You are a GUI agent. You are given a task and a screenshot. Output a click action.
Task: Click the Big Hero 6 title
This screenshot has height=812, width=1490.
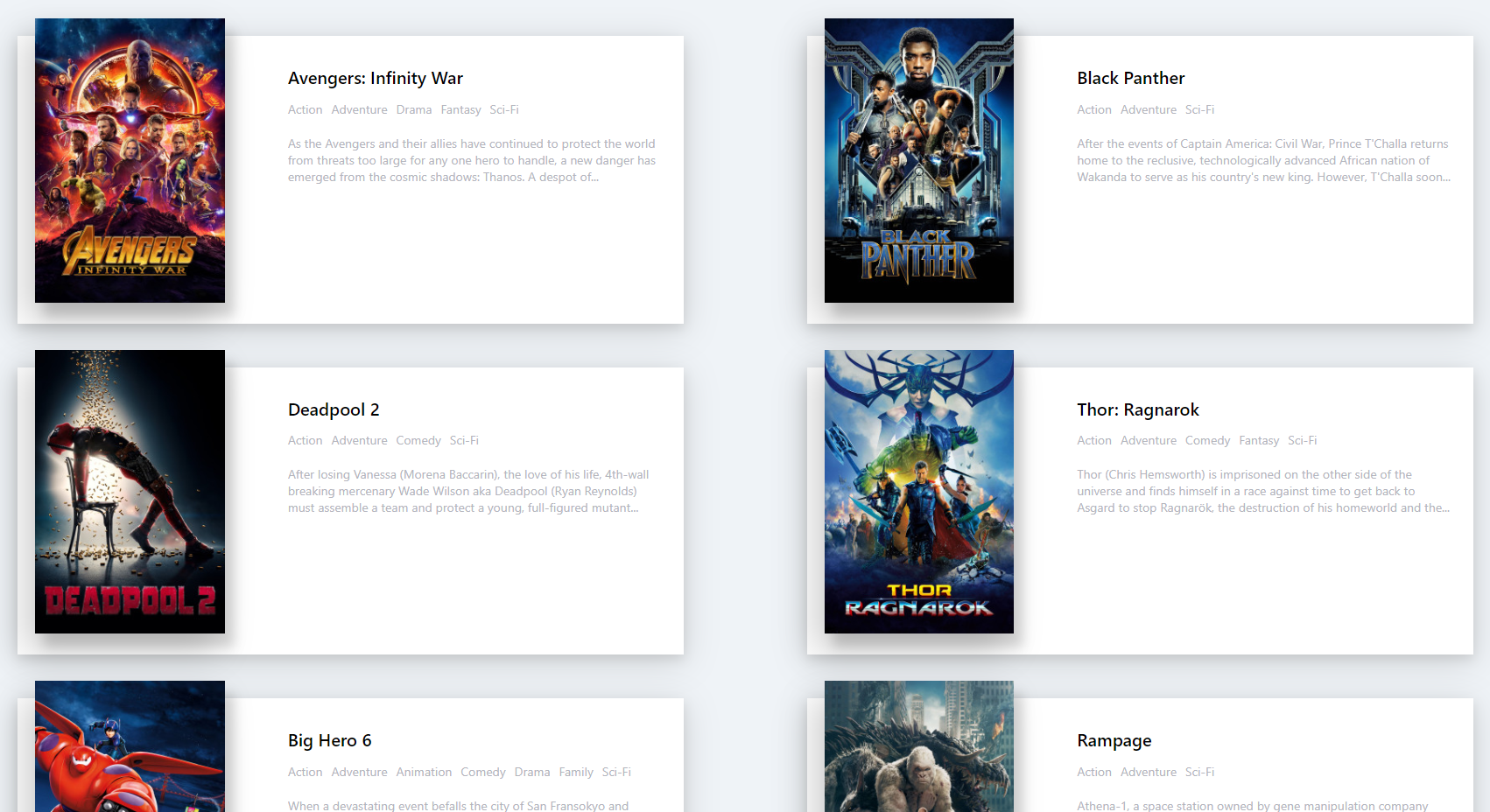click(330, 740)
